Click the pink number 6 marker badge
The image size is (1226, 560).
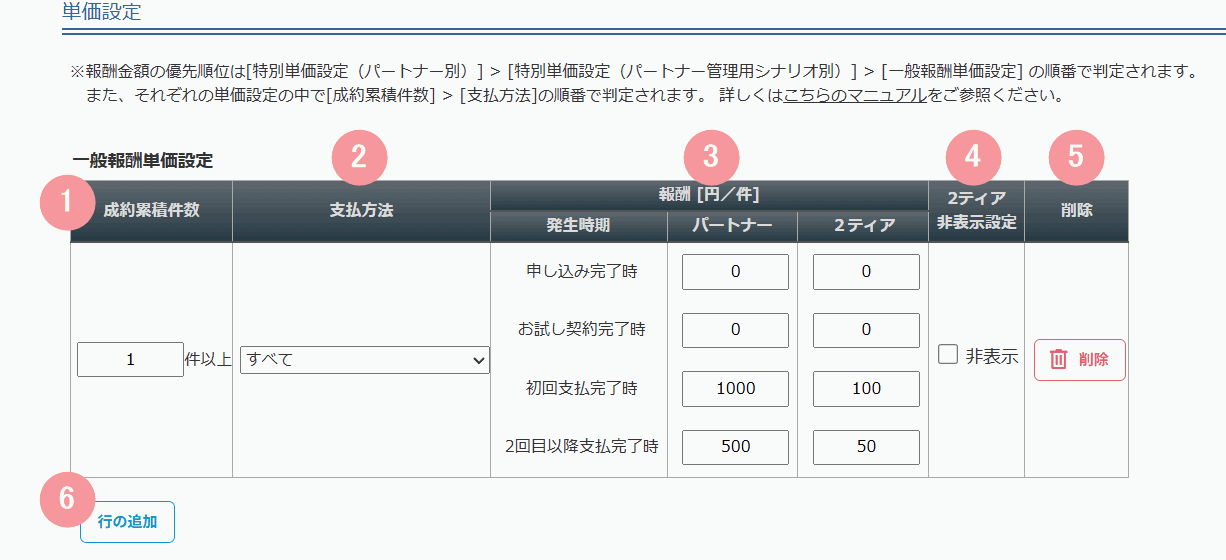pyautogui.click(x=67, y=498)
